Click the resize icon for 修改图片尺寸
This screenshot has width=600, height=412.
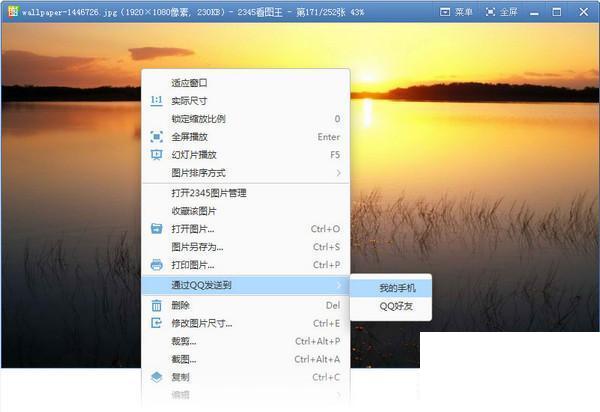pyautogui.click(x=157, y=323)
